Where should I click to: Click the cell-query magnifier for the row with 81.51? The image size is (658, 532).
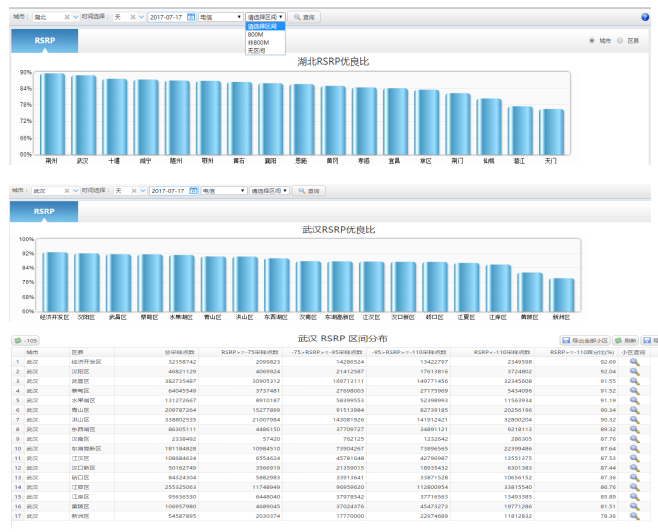(x=634, y=507)
